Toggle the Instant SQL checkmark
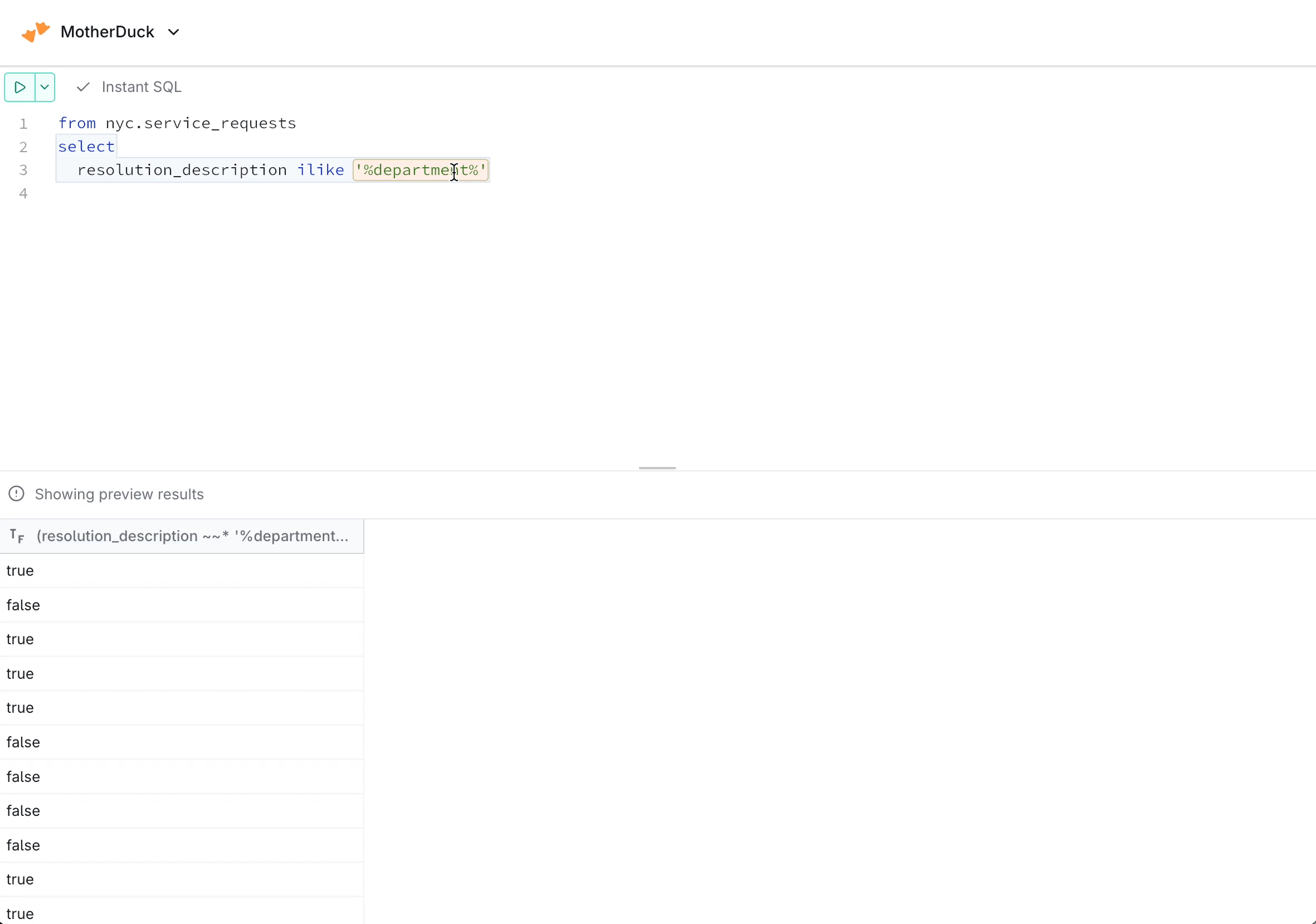This screenshot has height=924, width=1316. [x=83, y=87]
